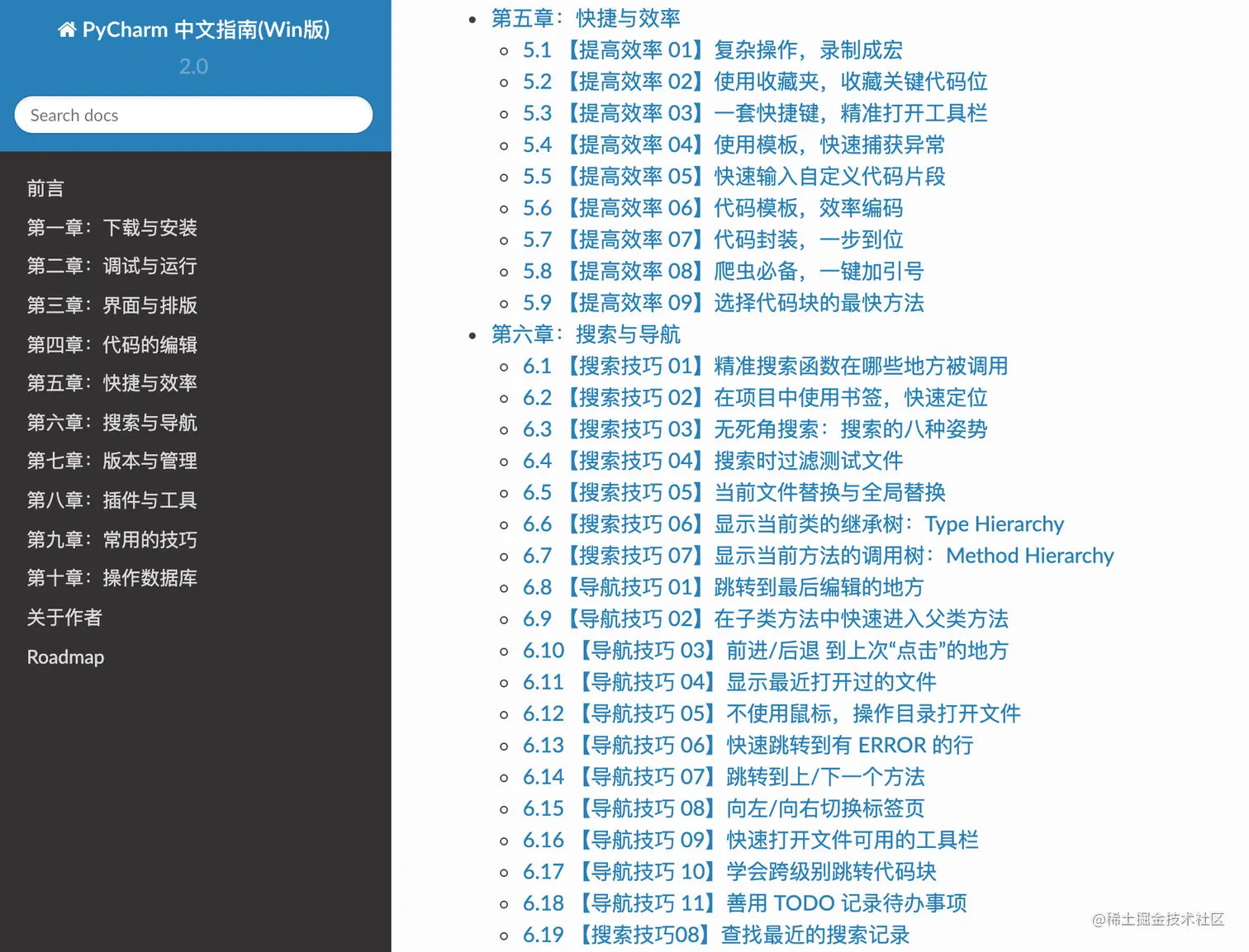The height and width of the screenshot is (952, 1249).
Task: Open 5.8 爬虫必备，一键加引号
Action: [724, 272]
